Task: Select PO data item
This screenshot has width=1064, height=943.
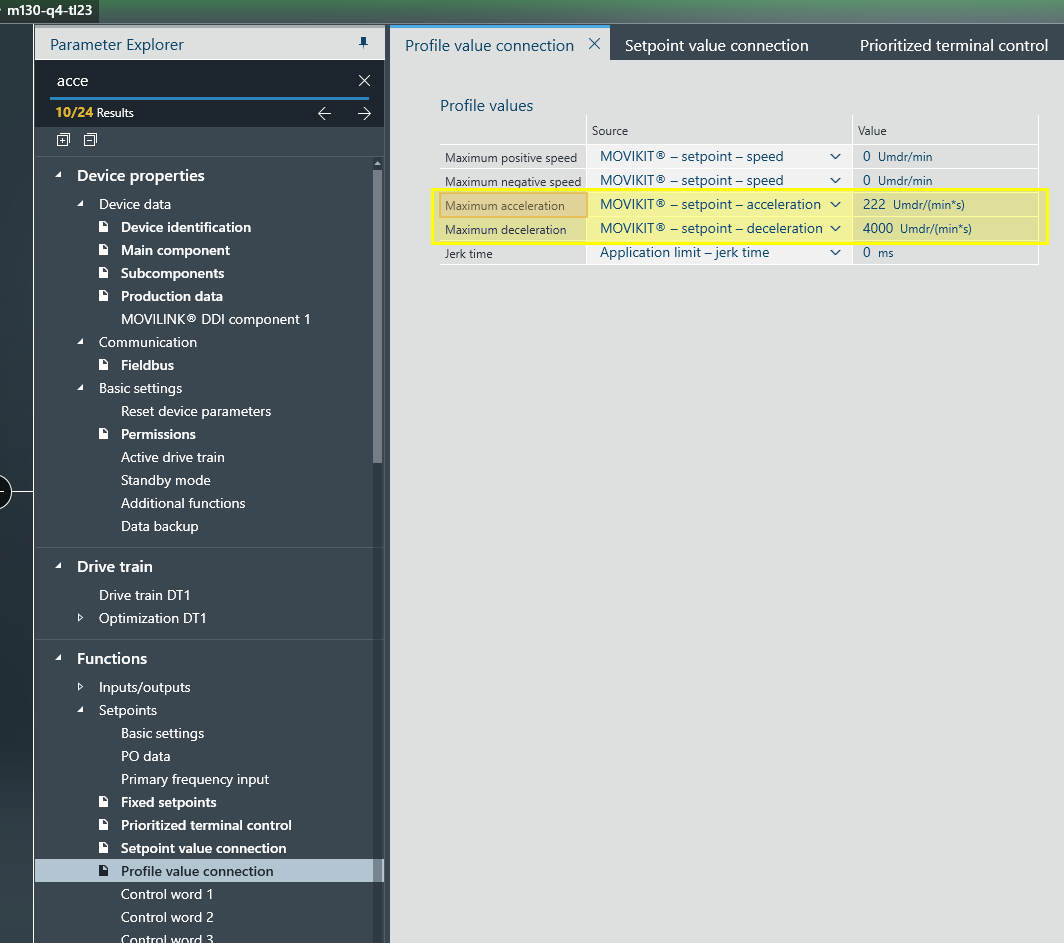Action: click(x=145, y=756)
